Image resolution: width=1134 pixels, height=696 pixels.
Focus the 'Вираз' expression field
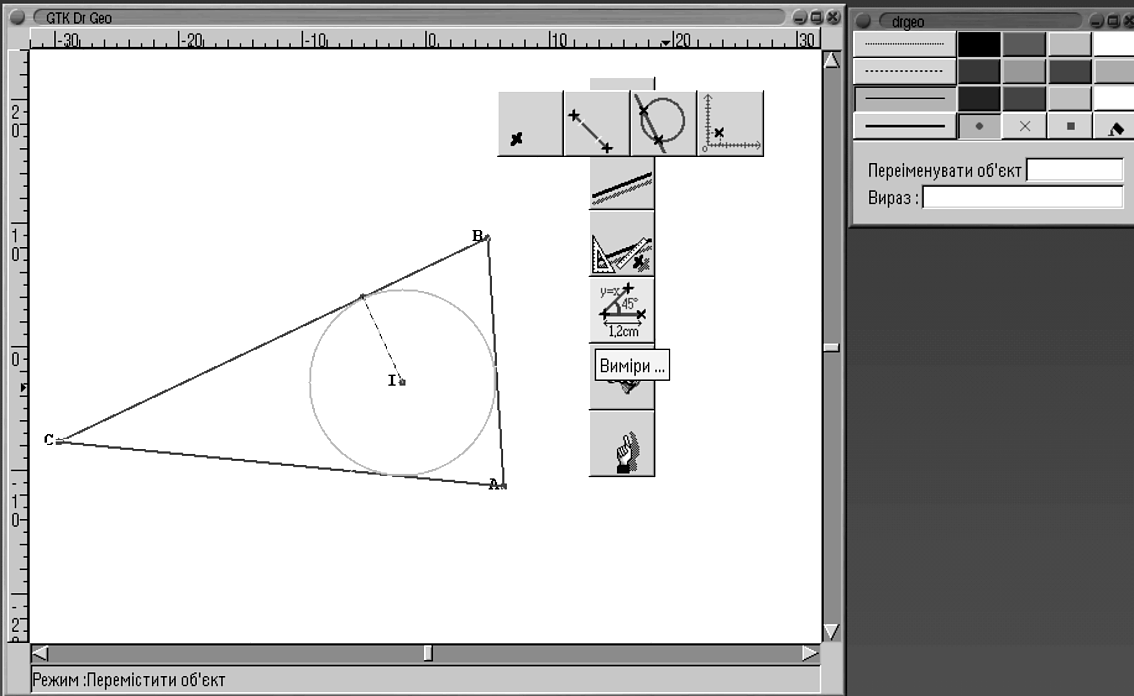pos(1022,197)
